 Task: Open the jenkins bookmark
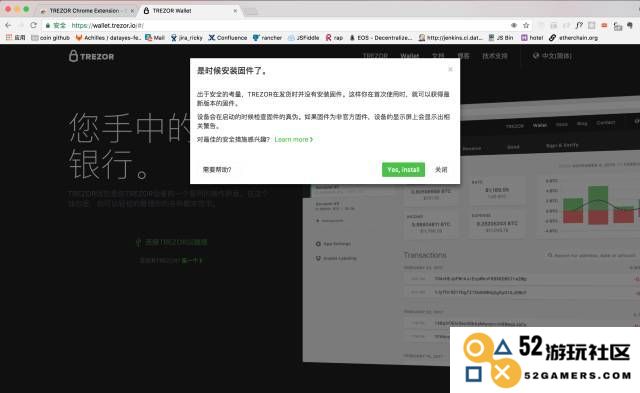[451, 38]
